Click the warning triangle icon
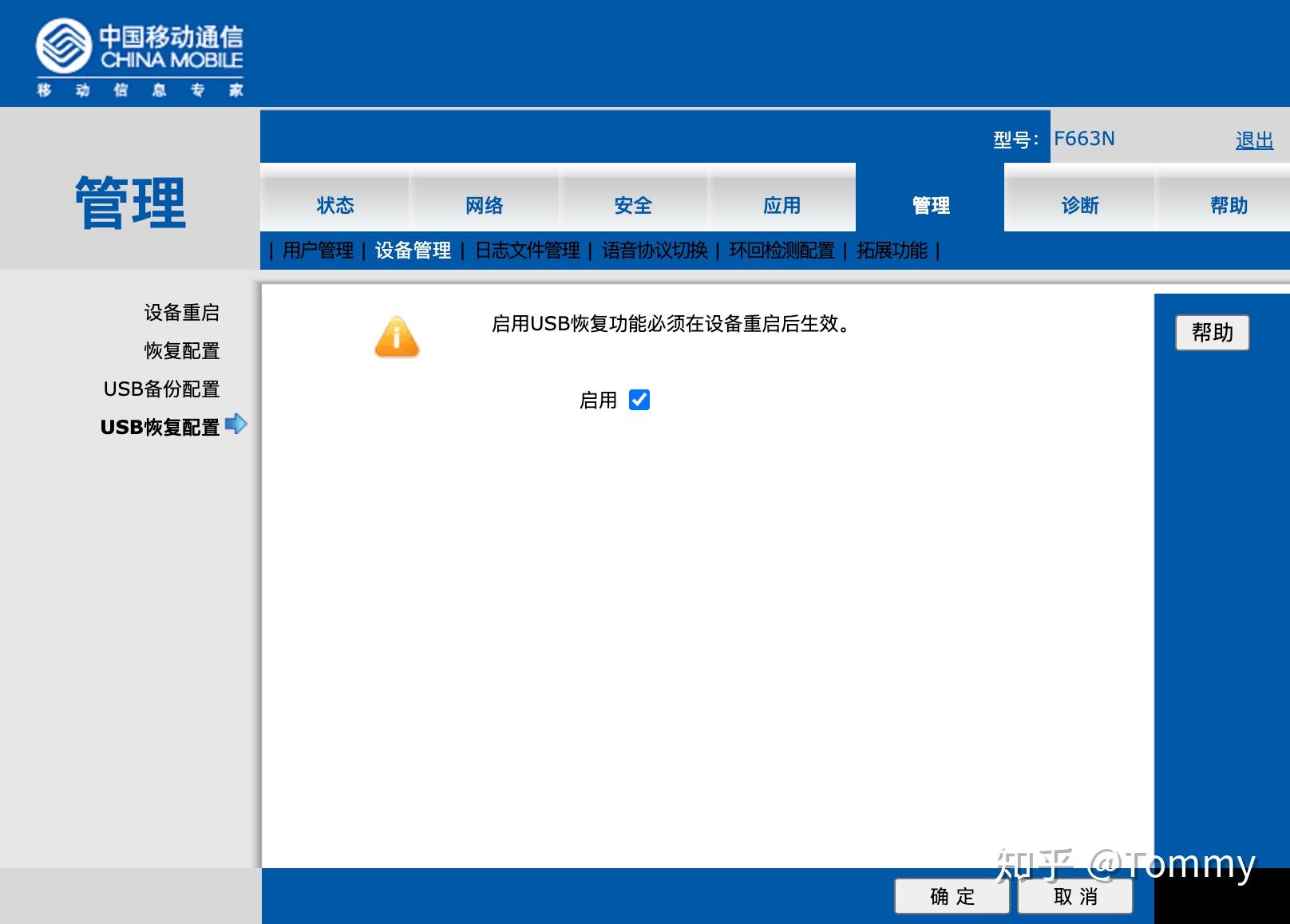Viewport: 1290px width, 924px height. (397, 336)
